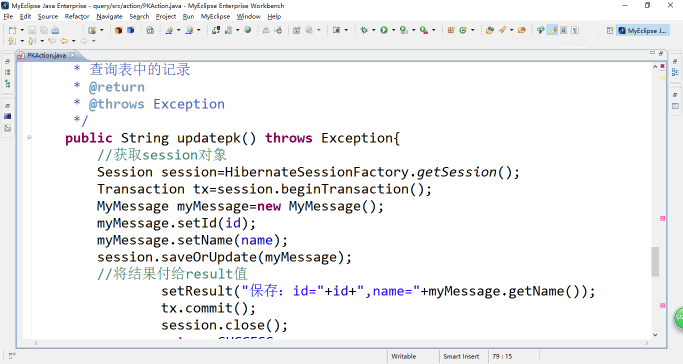This screenshot has height=364, width=683.
Task: Click the HibernateSessionFactory text in code
Action: click(x=317, y=172)
